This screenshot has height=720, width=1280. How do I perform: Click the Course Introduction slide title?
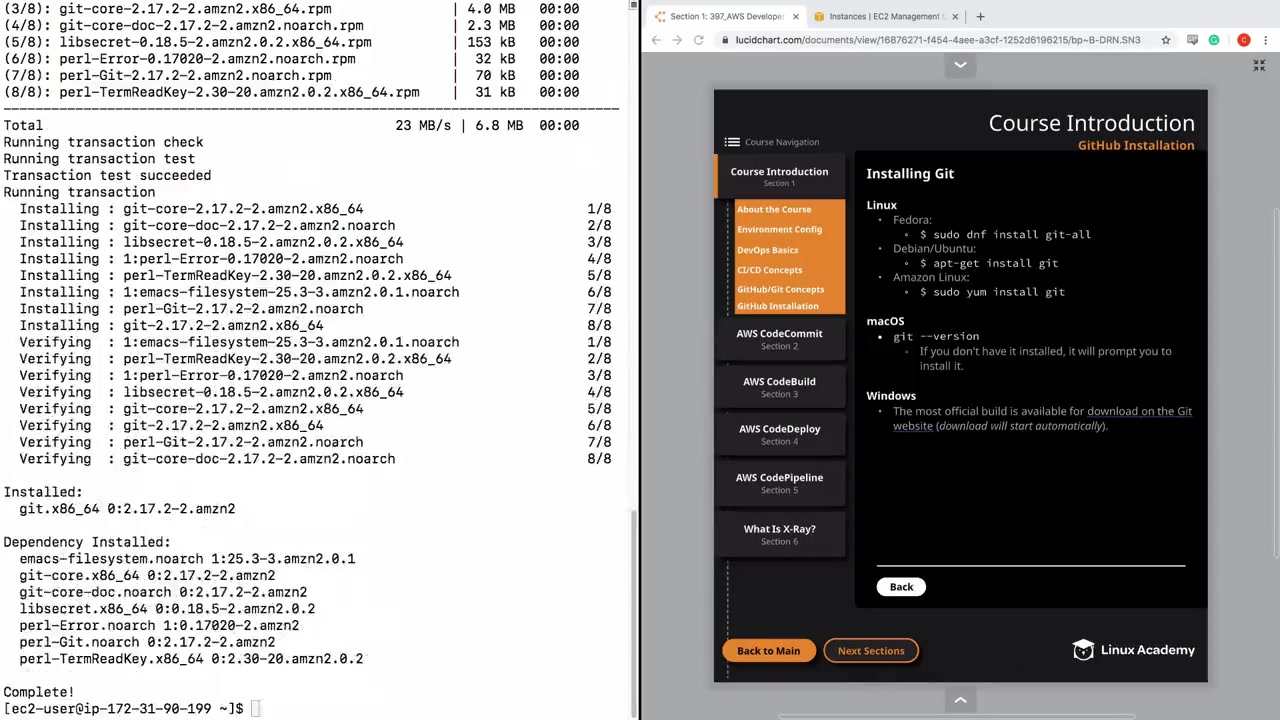click(x=1092, y=123)
